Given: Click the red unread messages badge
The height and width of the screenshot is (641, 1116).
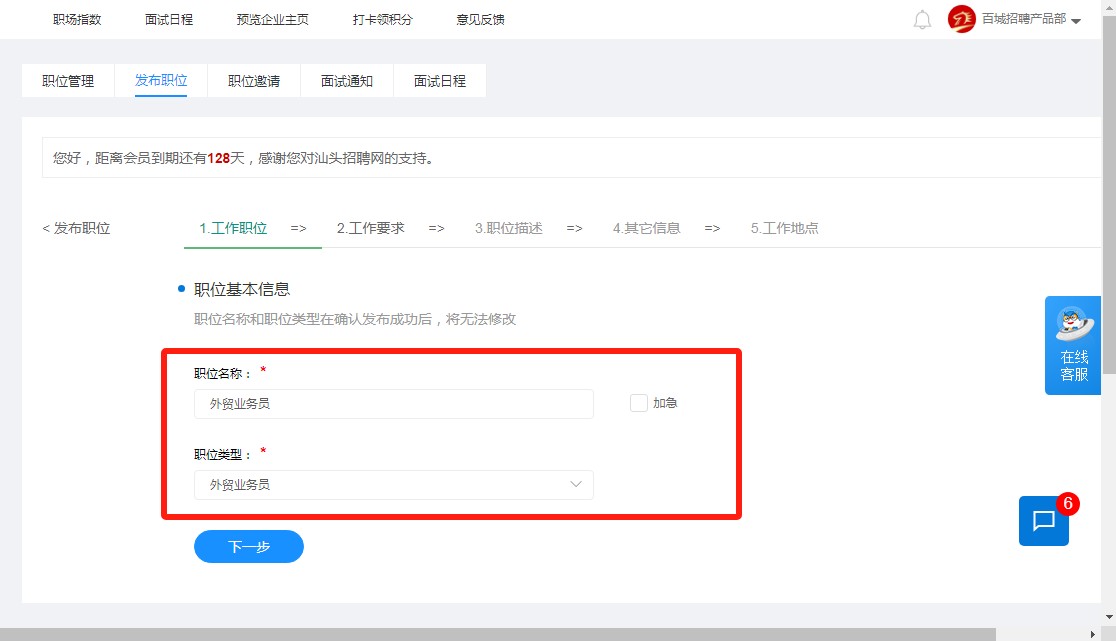Looking at the screenshot, I should pyautogui.click(x=1067, y=504).
